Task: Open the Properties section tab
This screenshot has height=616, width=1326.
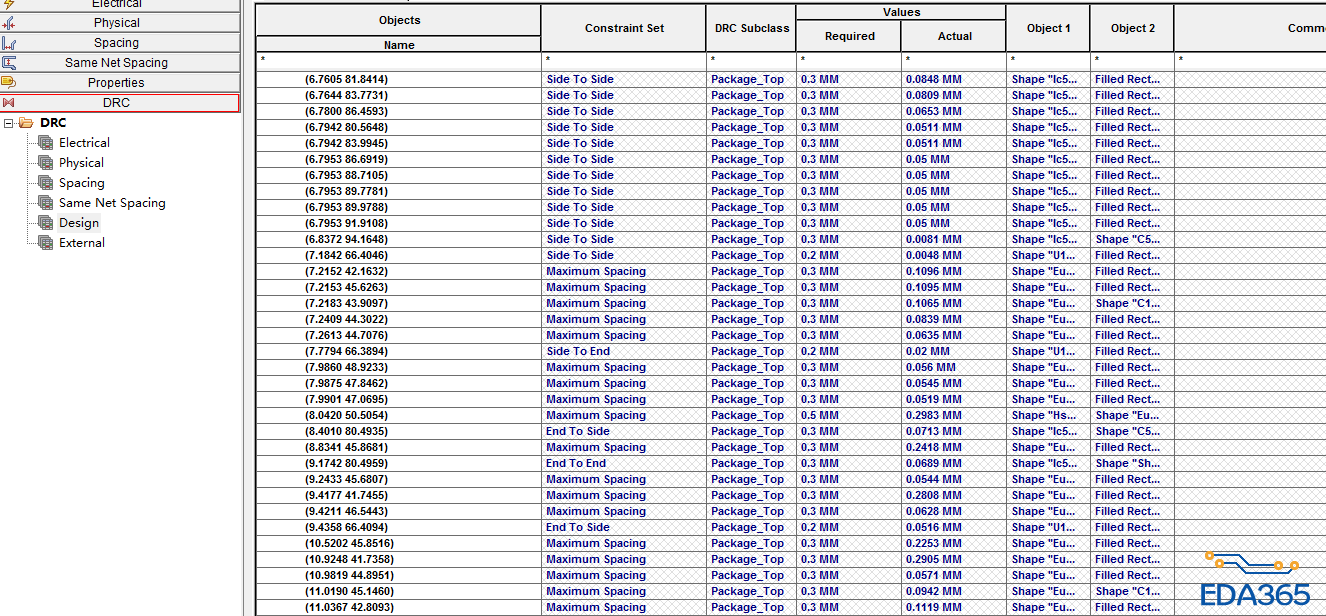Action: tap(120, 82)
